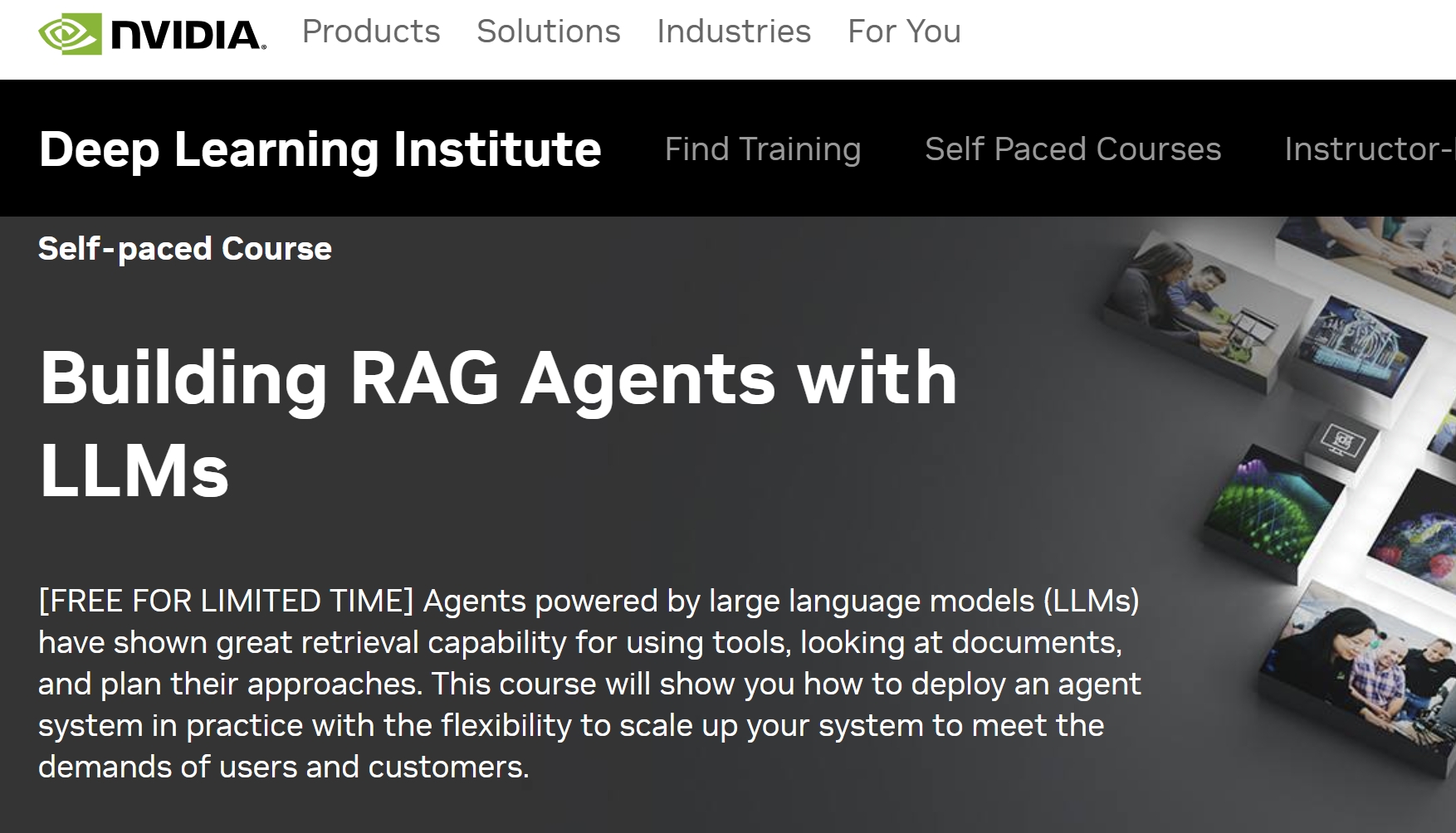Click the Building RAG Agents with LLMs heading
This screenshot has height=833, width=1456.
498,423
